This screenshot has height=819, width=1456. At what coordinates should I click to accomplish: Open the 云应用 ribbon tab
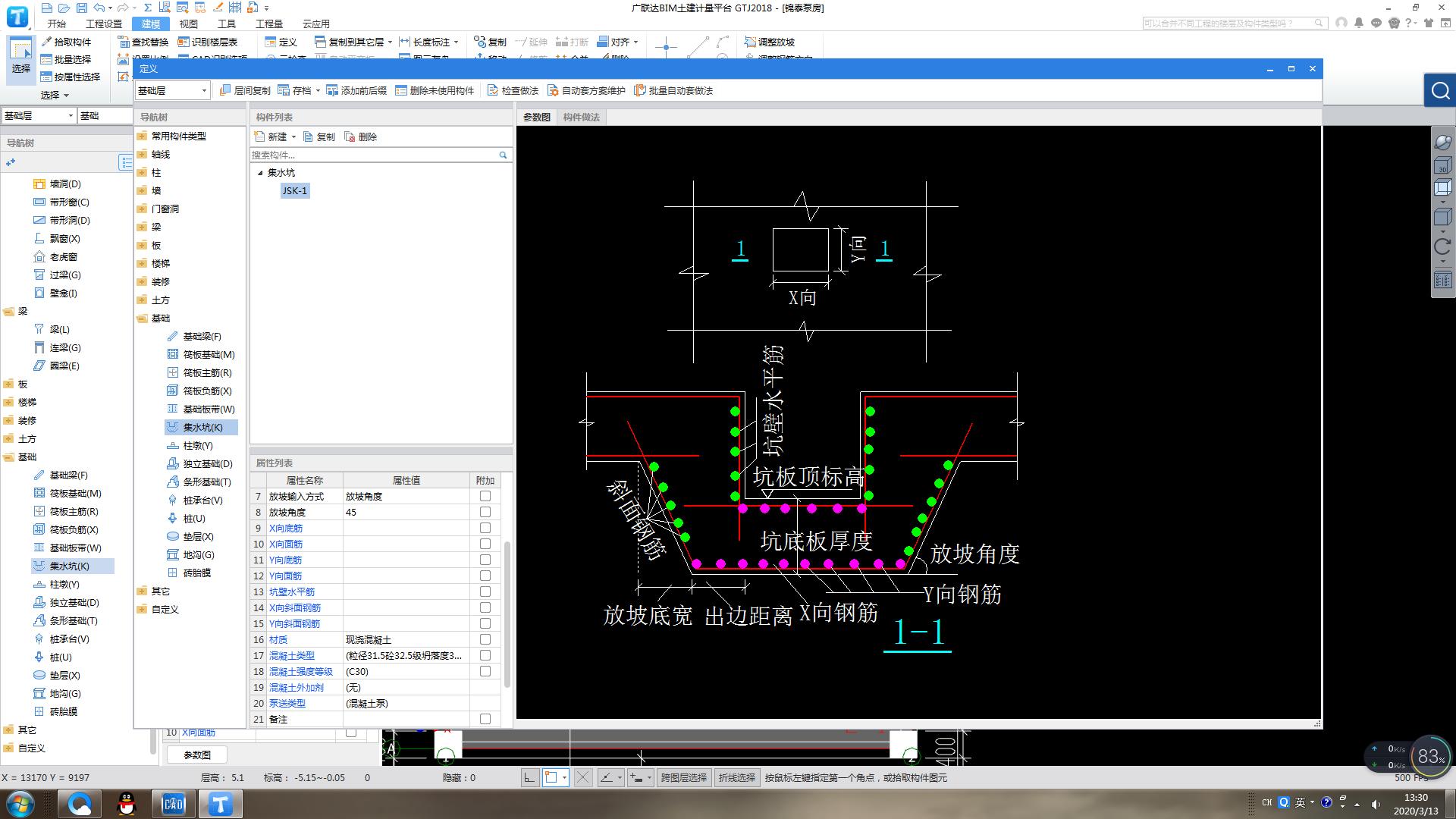tap(316, 24)
